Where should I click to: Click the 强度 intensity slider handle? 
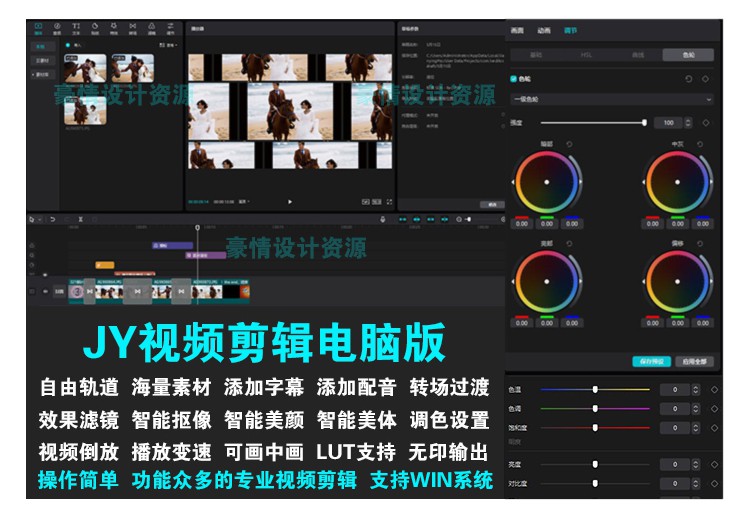coord(644,122)
